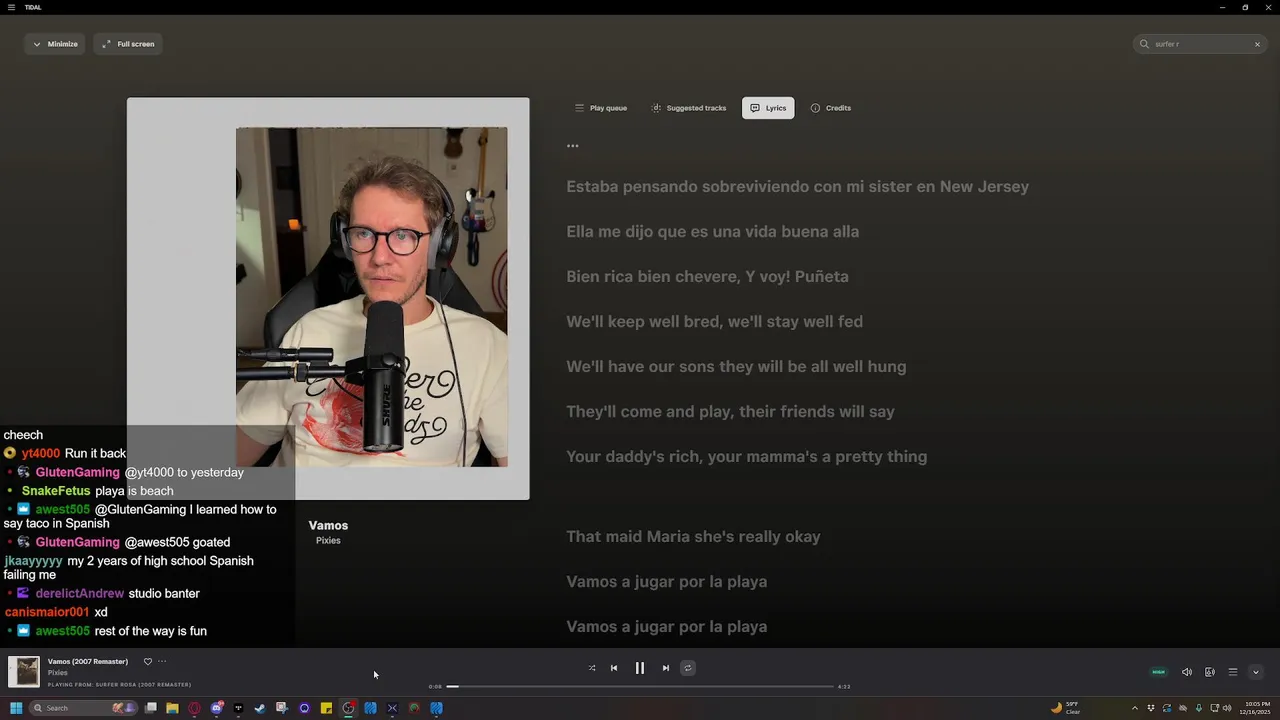Click the large album artwork image

328,298
